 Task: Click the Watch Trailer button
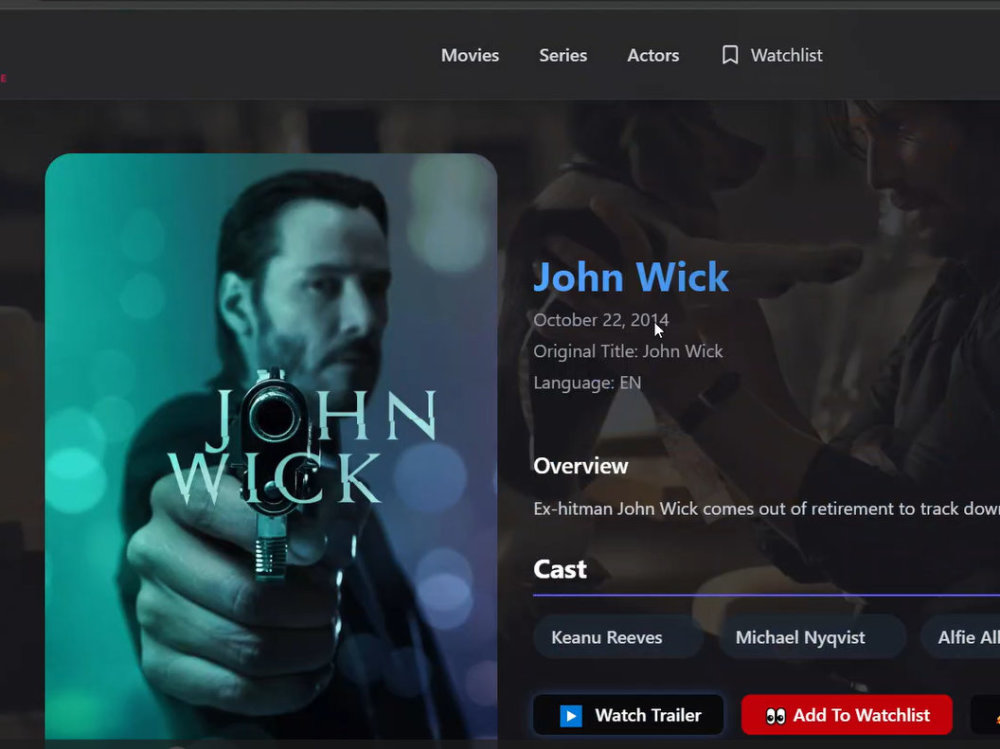(628, 715)
